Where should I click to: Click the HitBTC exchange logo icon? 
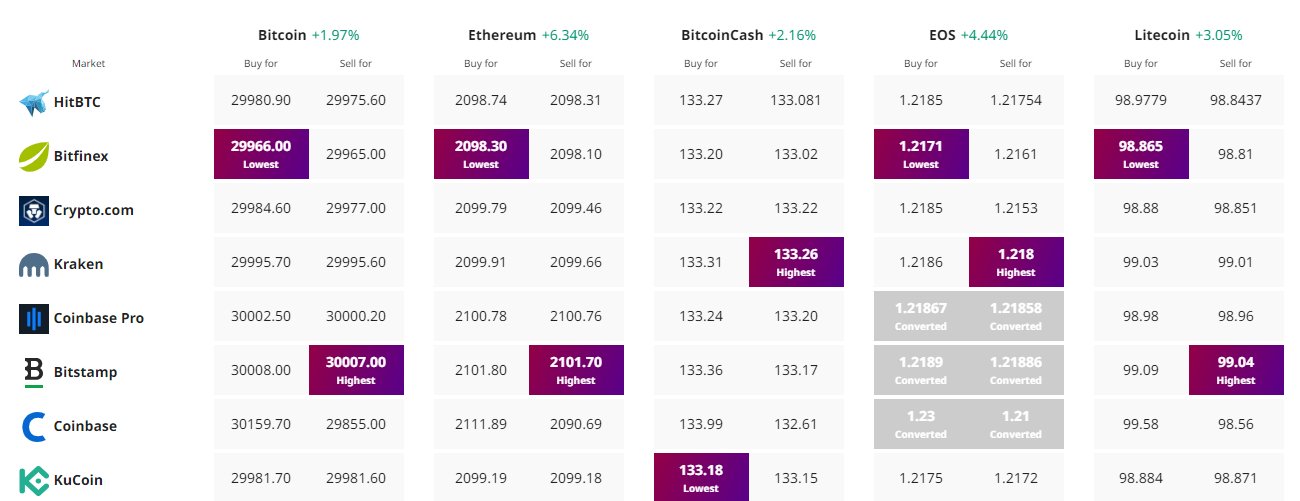[34, 102]
